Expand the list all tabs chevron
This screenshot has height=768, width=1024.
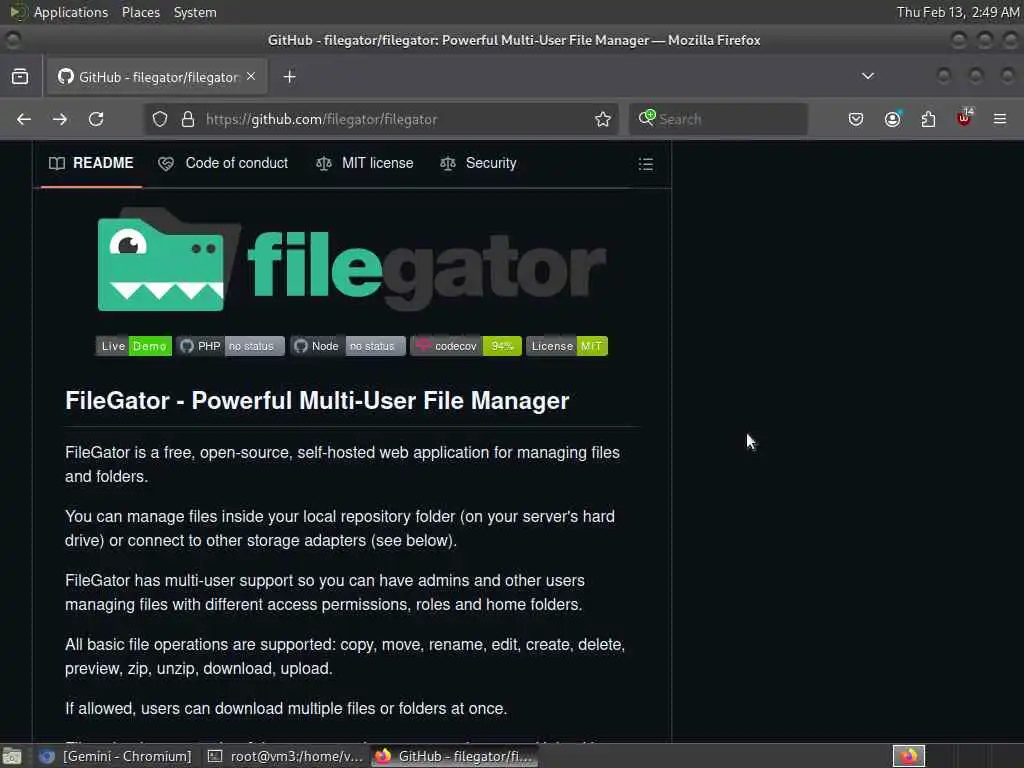click(868, 76)
